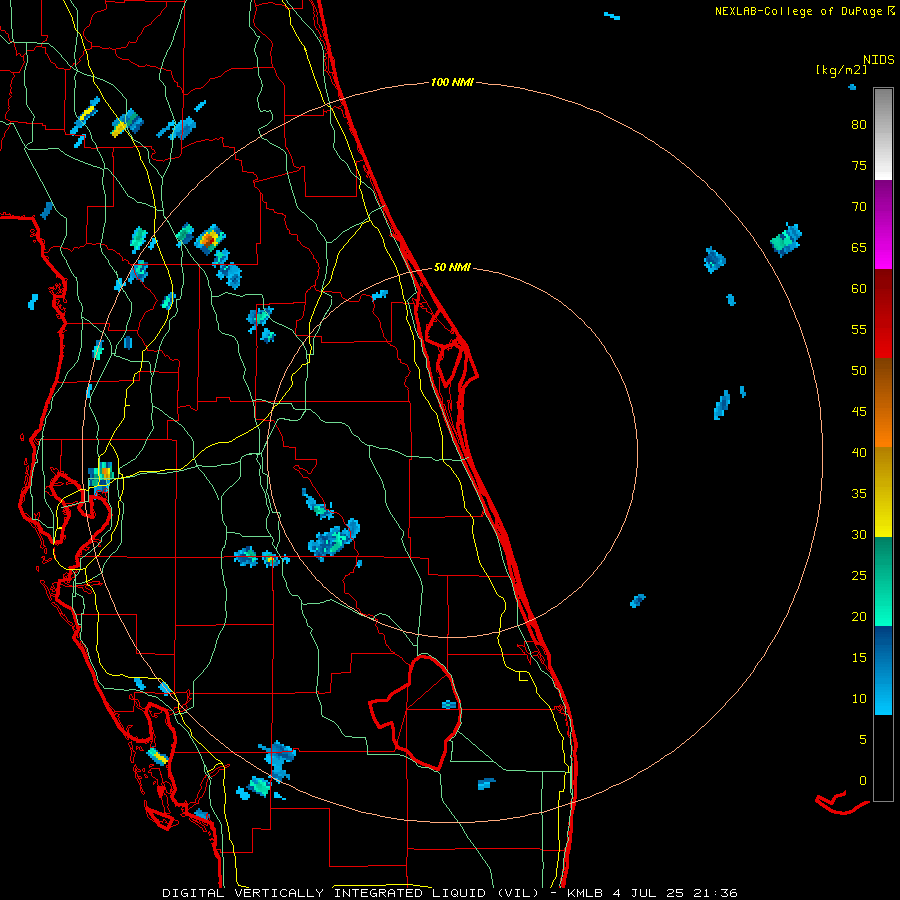This screenshot has height=900, width=900.
Task: Click the 75 value on the scale
Action: 859,165
